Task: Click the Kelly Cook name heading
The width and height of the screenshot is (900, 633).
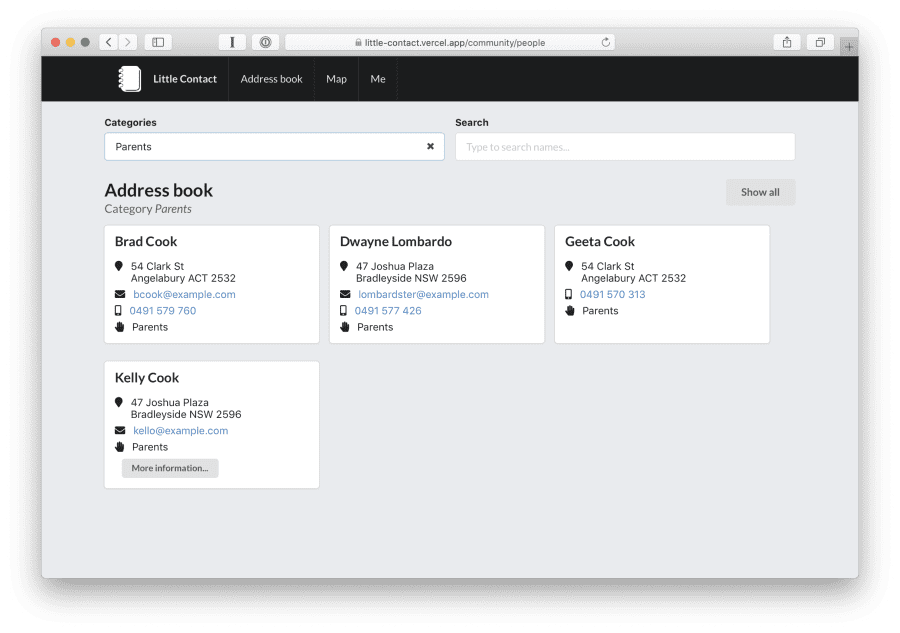Action: [x=147, y=378]
